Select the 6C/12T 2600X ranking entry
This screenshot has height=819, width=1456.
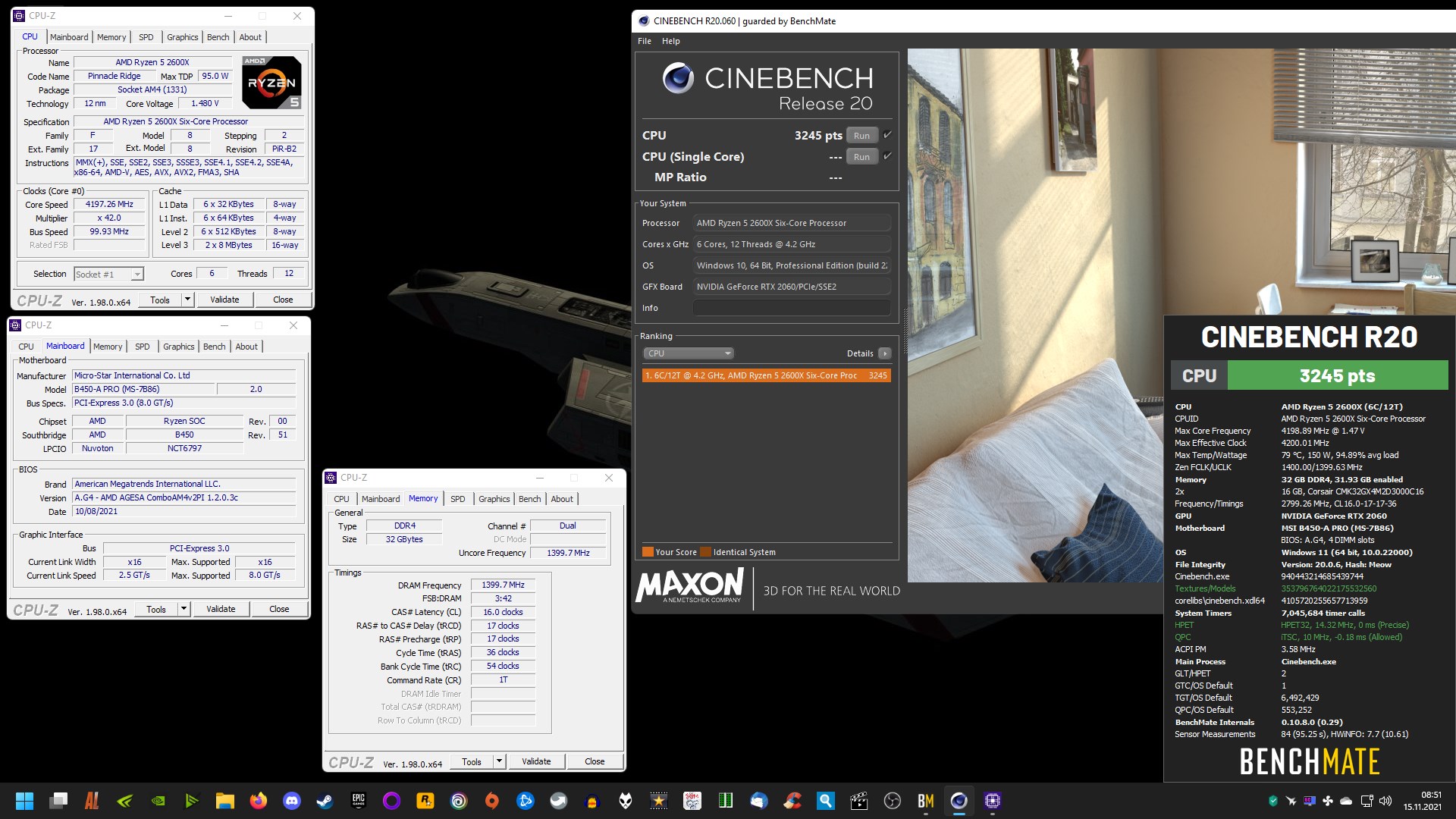click(766, 375)
